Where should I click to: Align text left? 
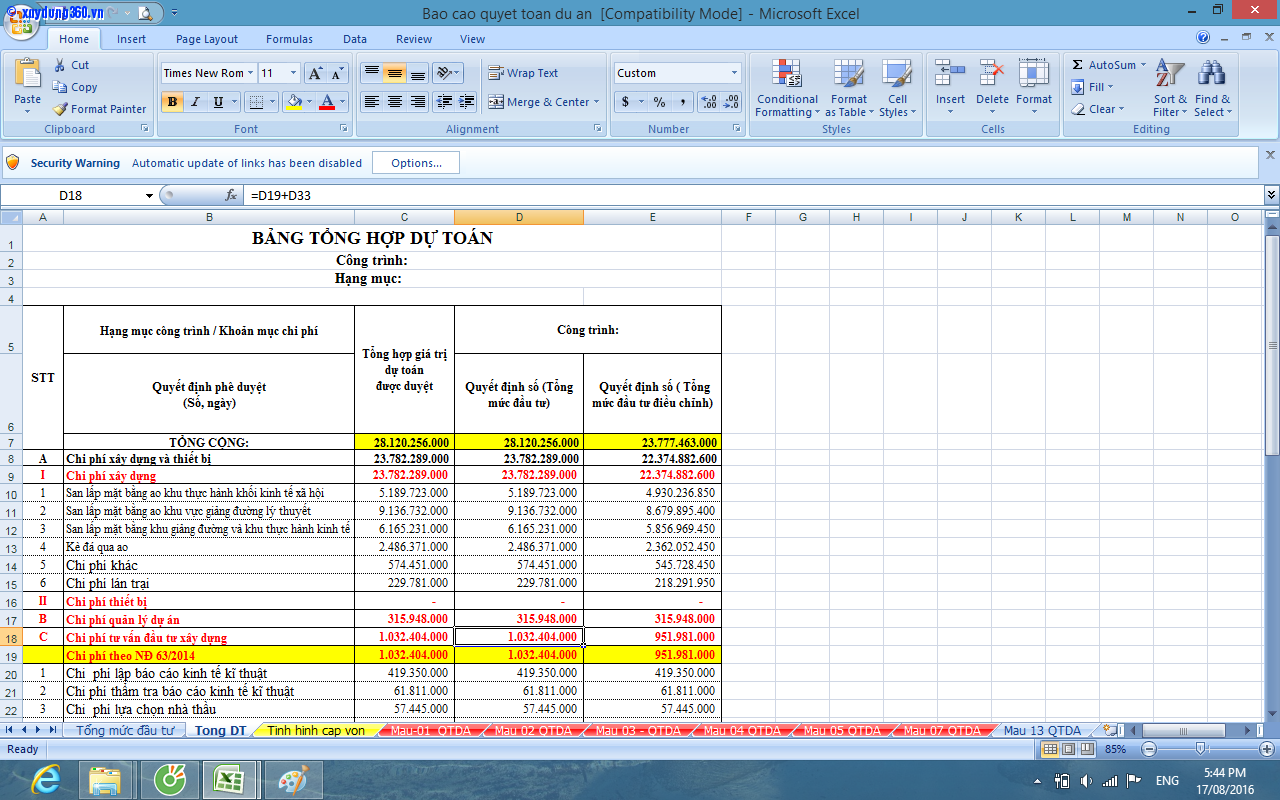(371, 102)
